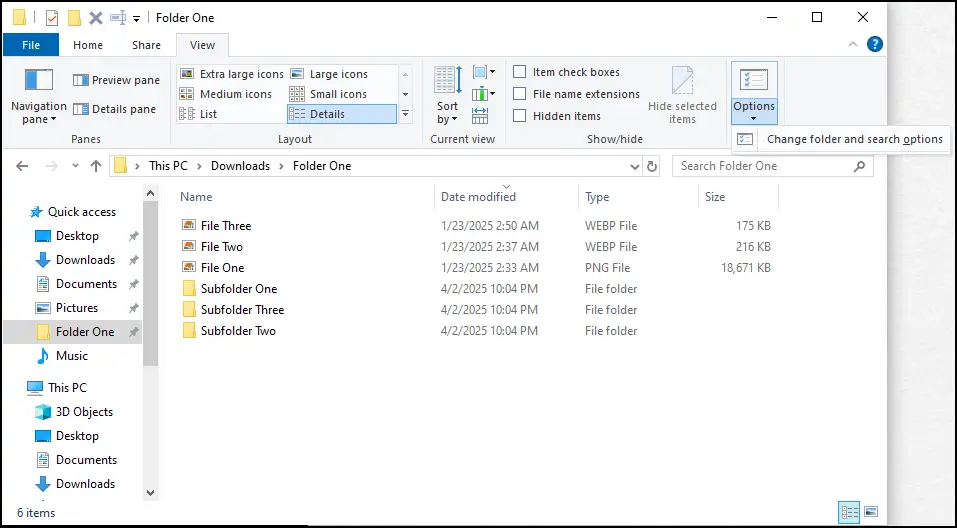Enable File name extensions checkbox
This screenshot has height=528, width=957.
(519, 94)
